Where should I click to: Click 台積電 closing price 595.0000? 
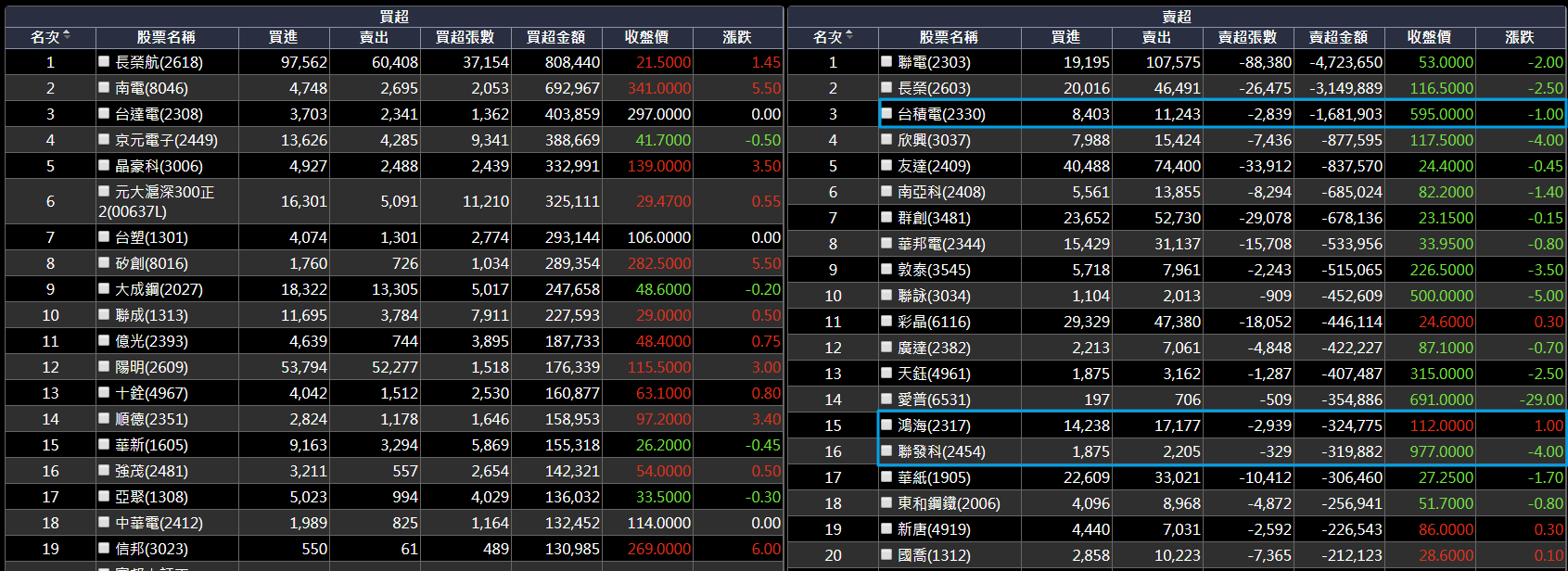1441,114
